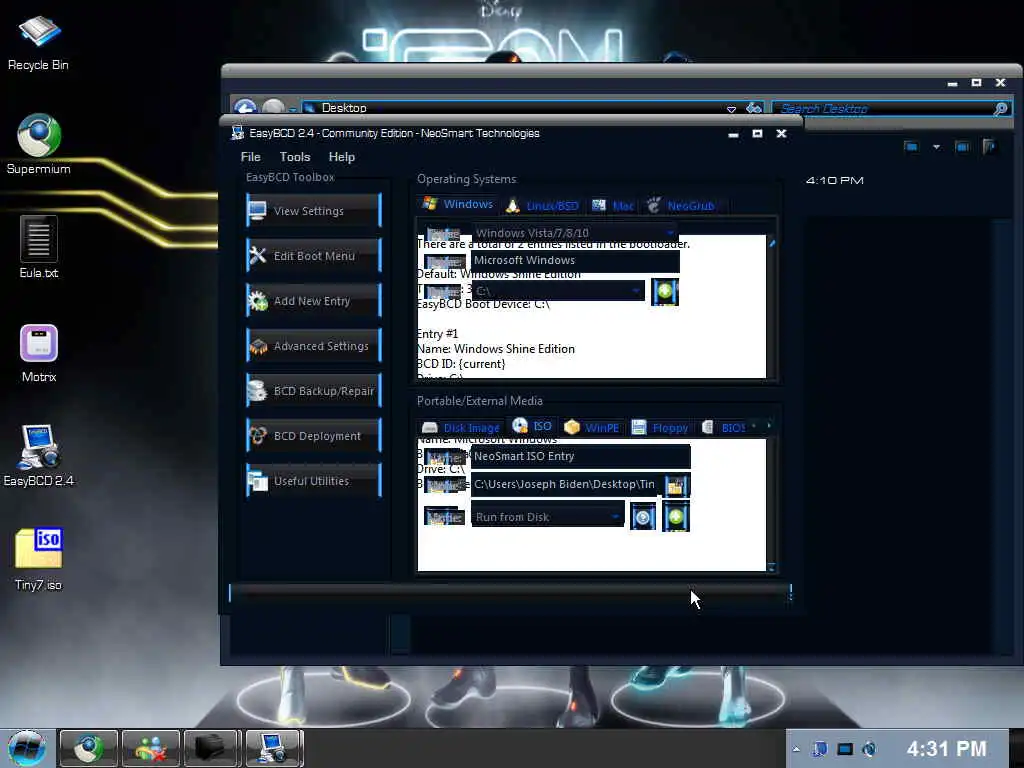Viewport: 1024px width, 768px height.
Task: Click the refresh icon beside the address bar
Action: (754, 108)
